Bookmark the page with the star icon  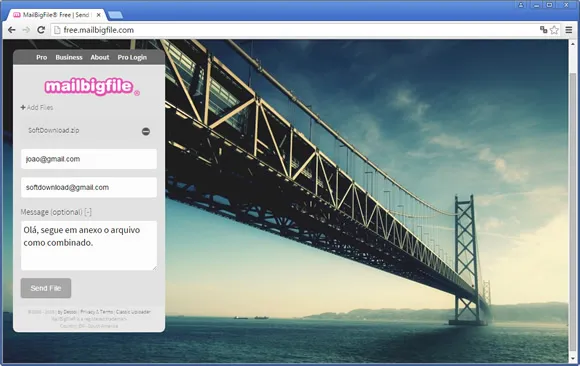pos(554,30)
